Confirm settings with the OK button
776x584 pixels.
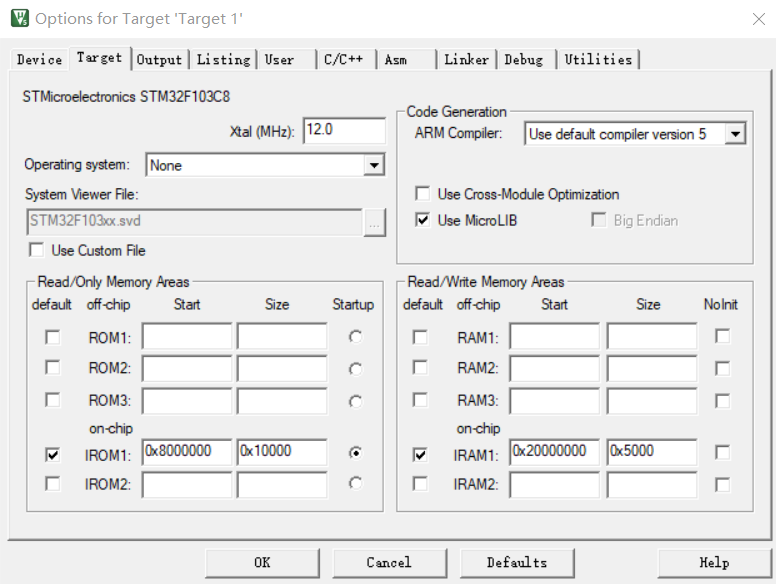[262, 563]
